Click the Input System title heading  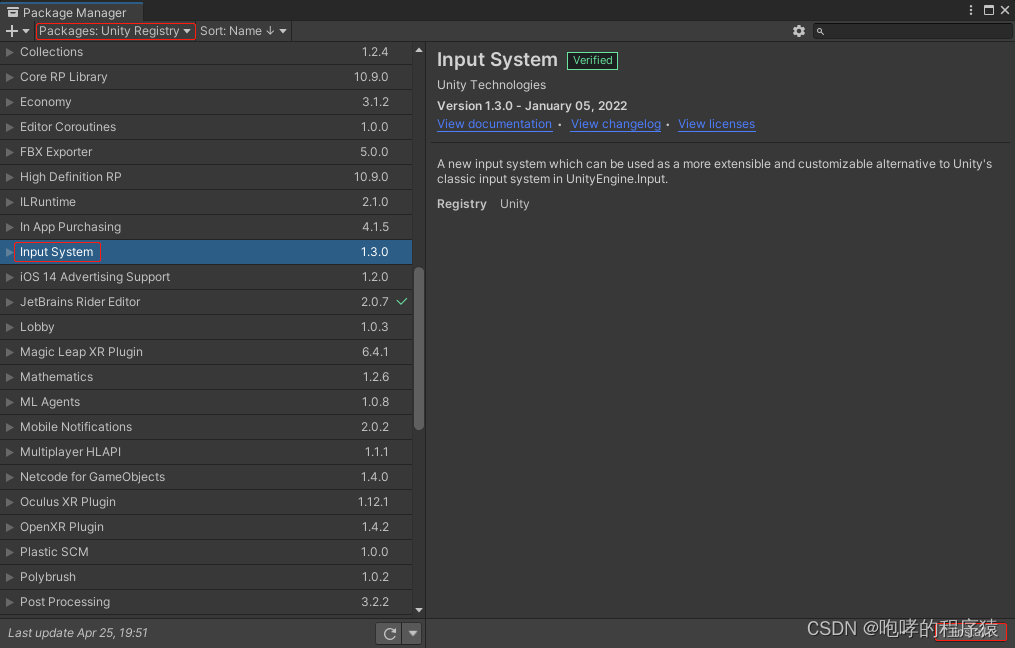[497, 60]
